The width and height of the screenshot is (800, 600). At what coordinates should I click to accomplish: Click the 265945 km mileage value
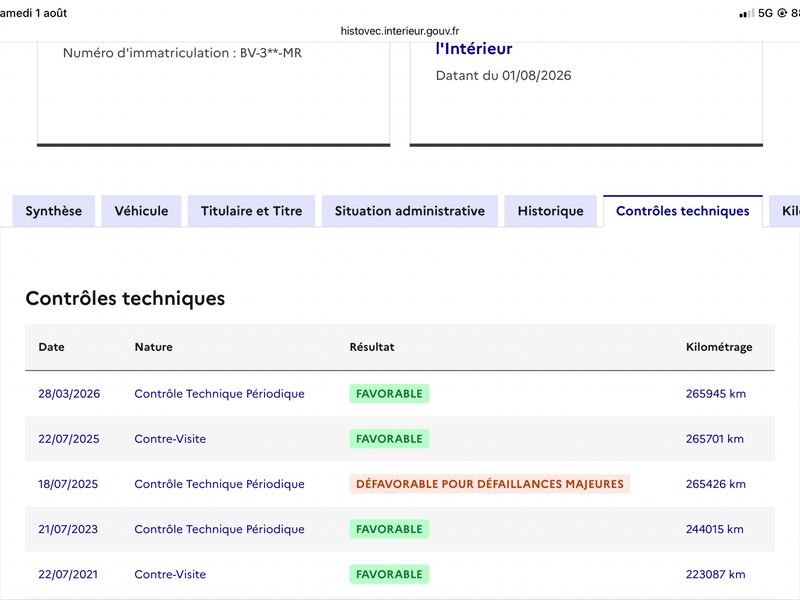click(716, 393)
